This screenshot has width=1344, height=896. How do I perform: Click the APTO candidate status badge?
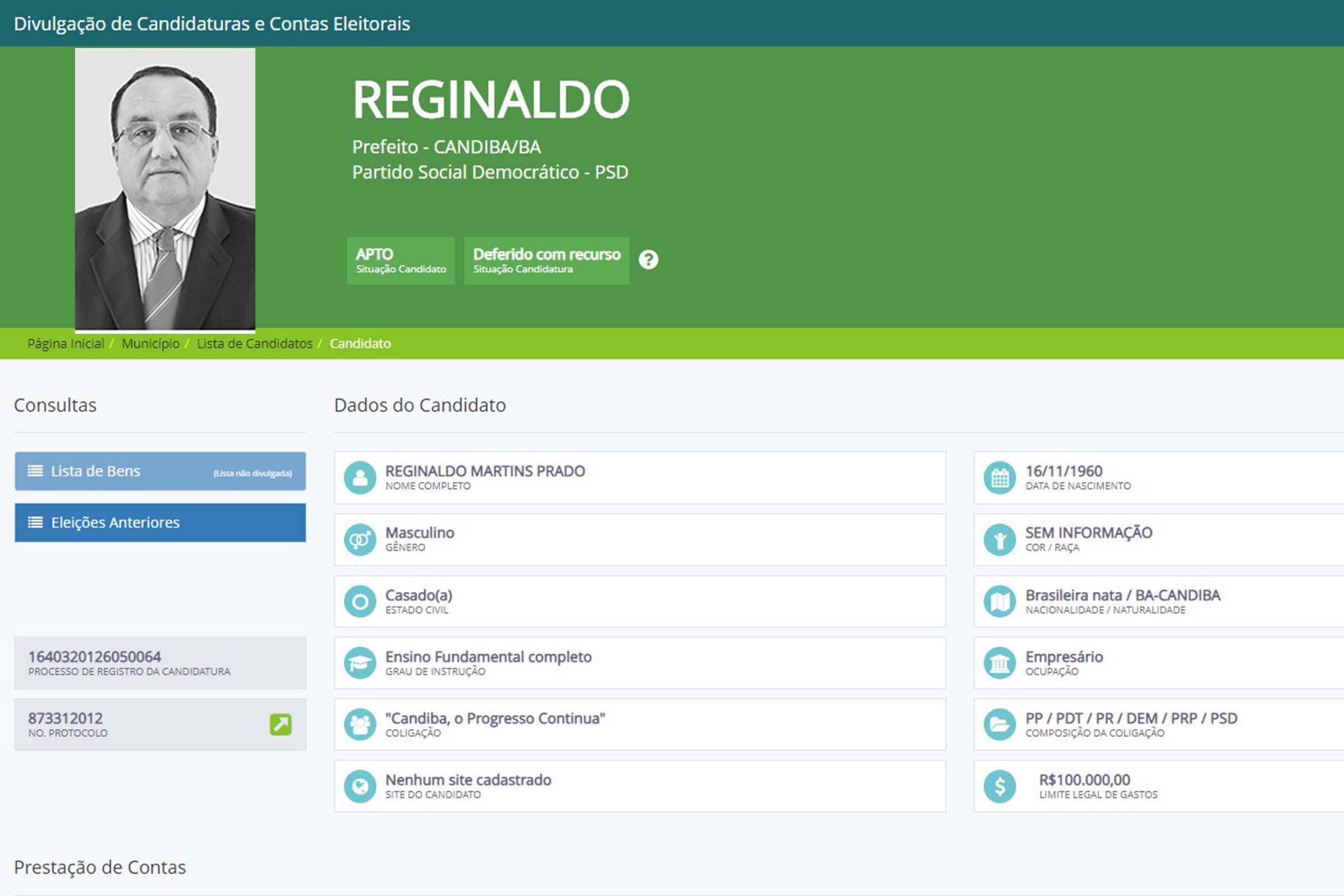(401, 260)
